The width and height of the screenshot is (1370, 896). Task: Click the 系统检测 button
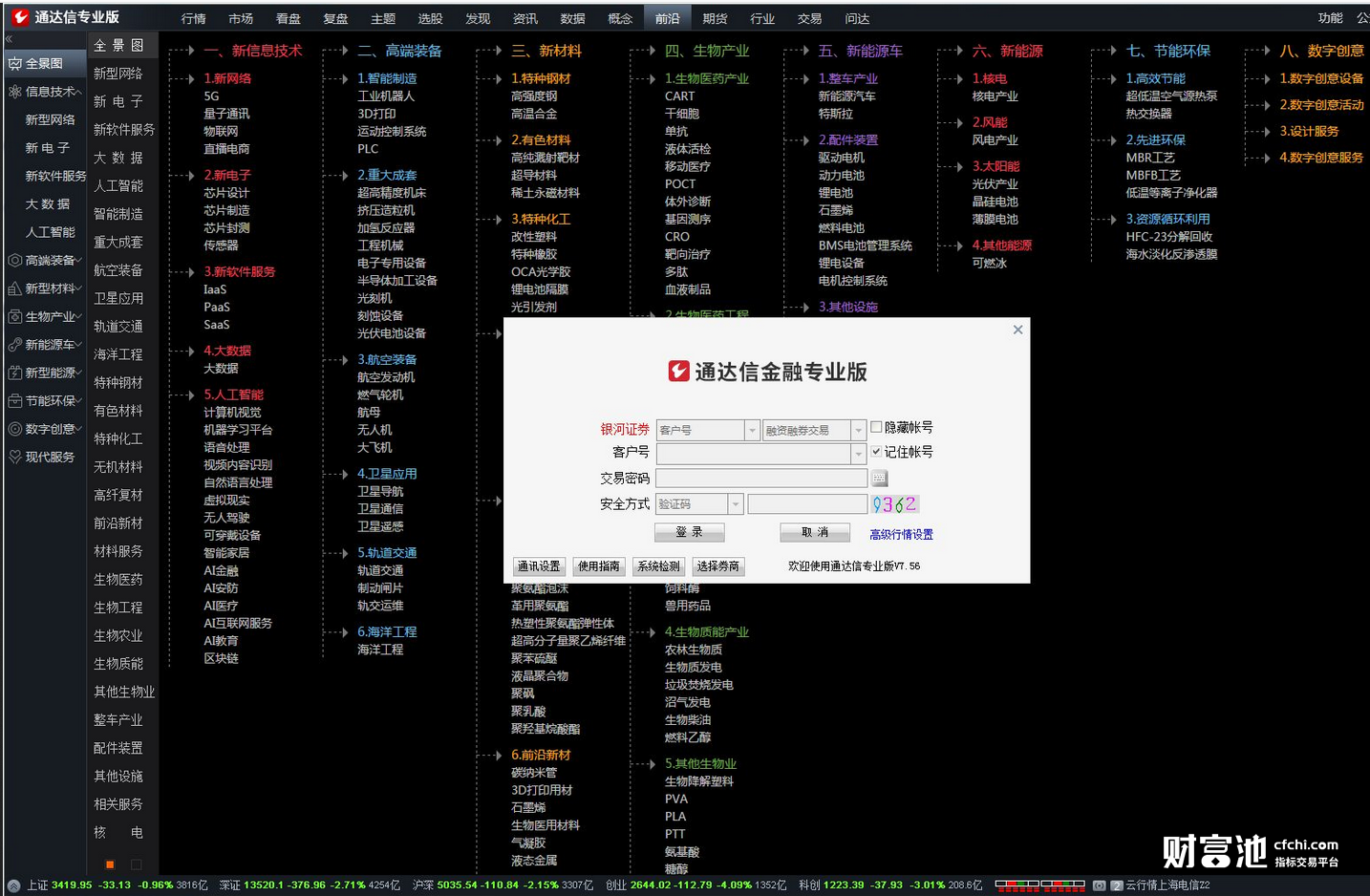[x=659, y=566]
